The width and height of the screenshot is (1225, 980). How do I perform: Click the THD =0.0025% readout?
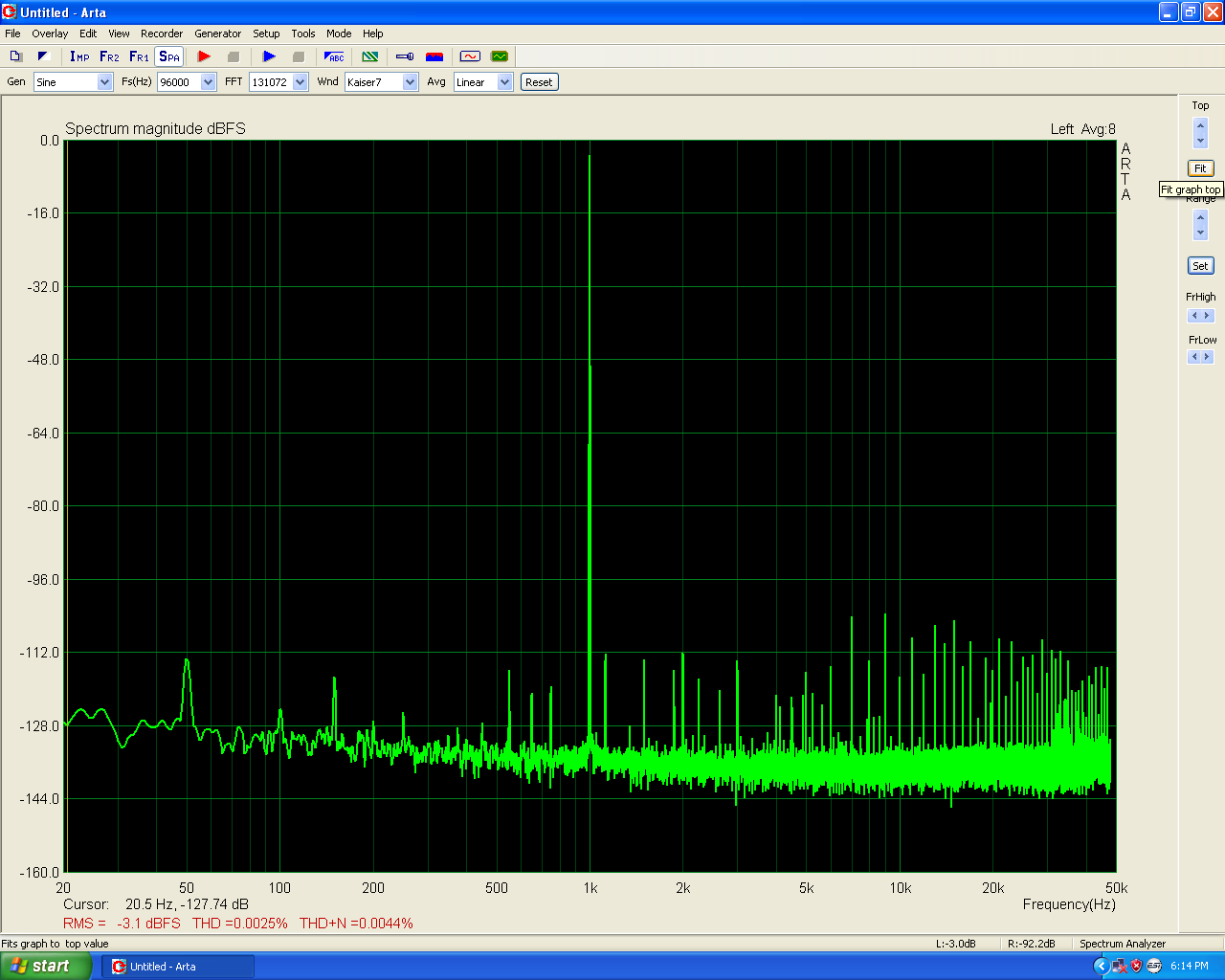(240, 924)
